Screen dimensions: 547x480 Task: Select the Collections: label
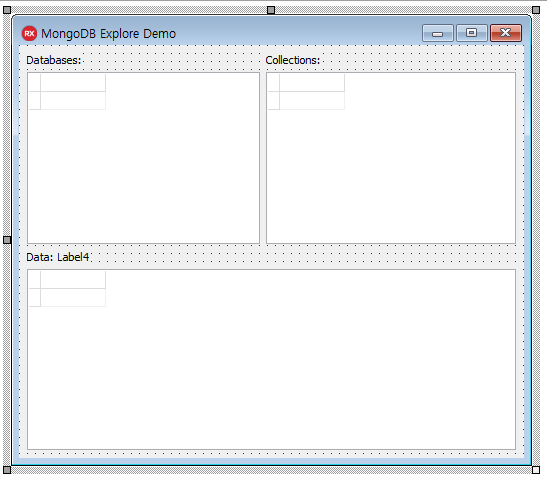[292, 60]
